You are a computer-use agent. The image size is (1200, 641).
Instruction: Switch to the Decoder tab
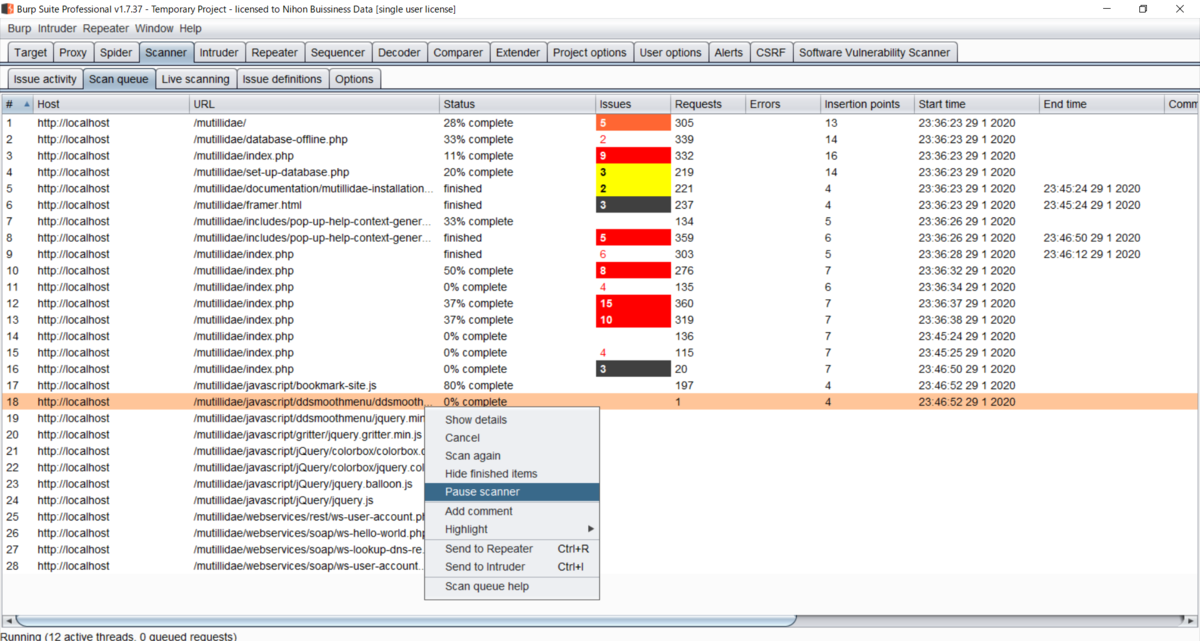click(x=400, y=52)
